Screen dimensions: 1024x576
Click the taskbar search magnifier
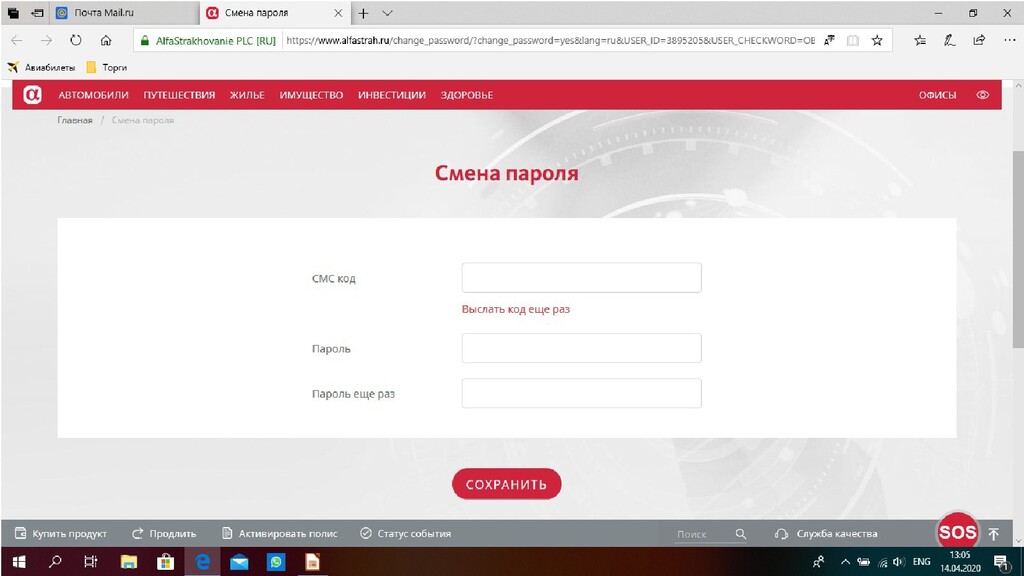click(x=56, y=562)
